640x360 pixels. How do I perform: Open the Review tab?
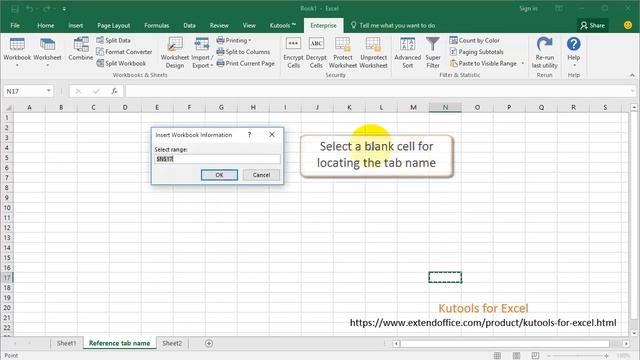pos(219,25)
